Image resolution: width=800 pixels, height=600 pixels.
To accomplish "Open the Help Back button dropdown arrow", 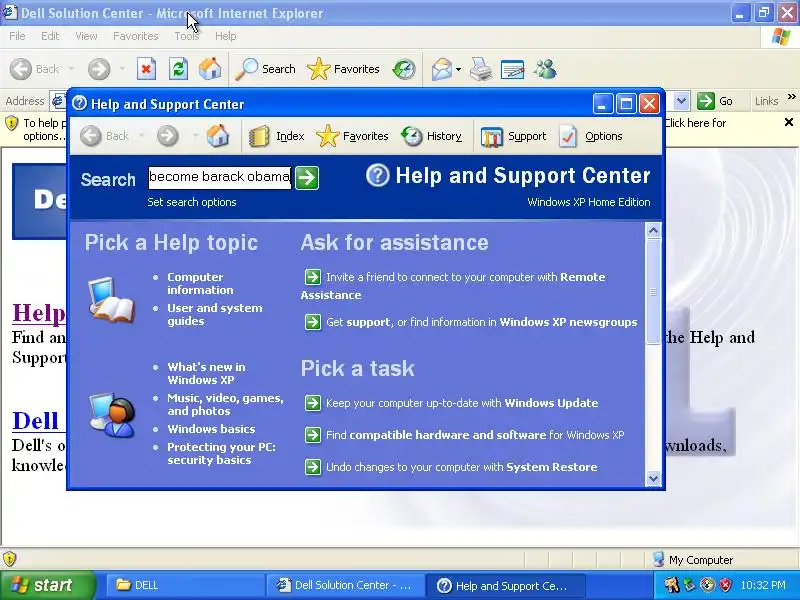I will (x=141, y=136).
